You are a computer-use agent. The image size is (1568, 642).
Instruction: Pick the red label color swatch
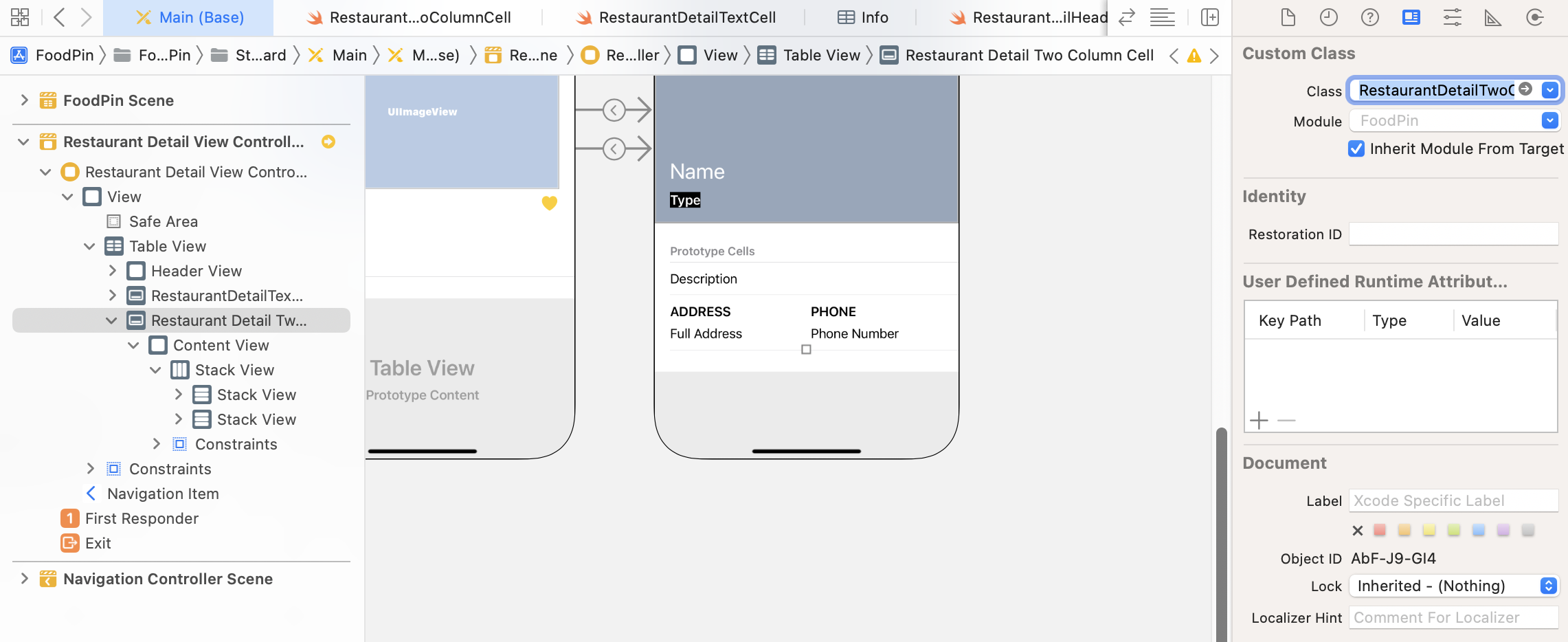[x=1379, y=530]
